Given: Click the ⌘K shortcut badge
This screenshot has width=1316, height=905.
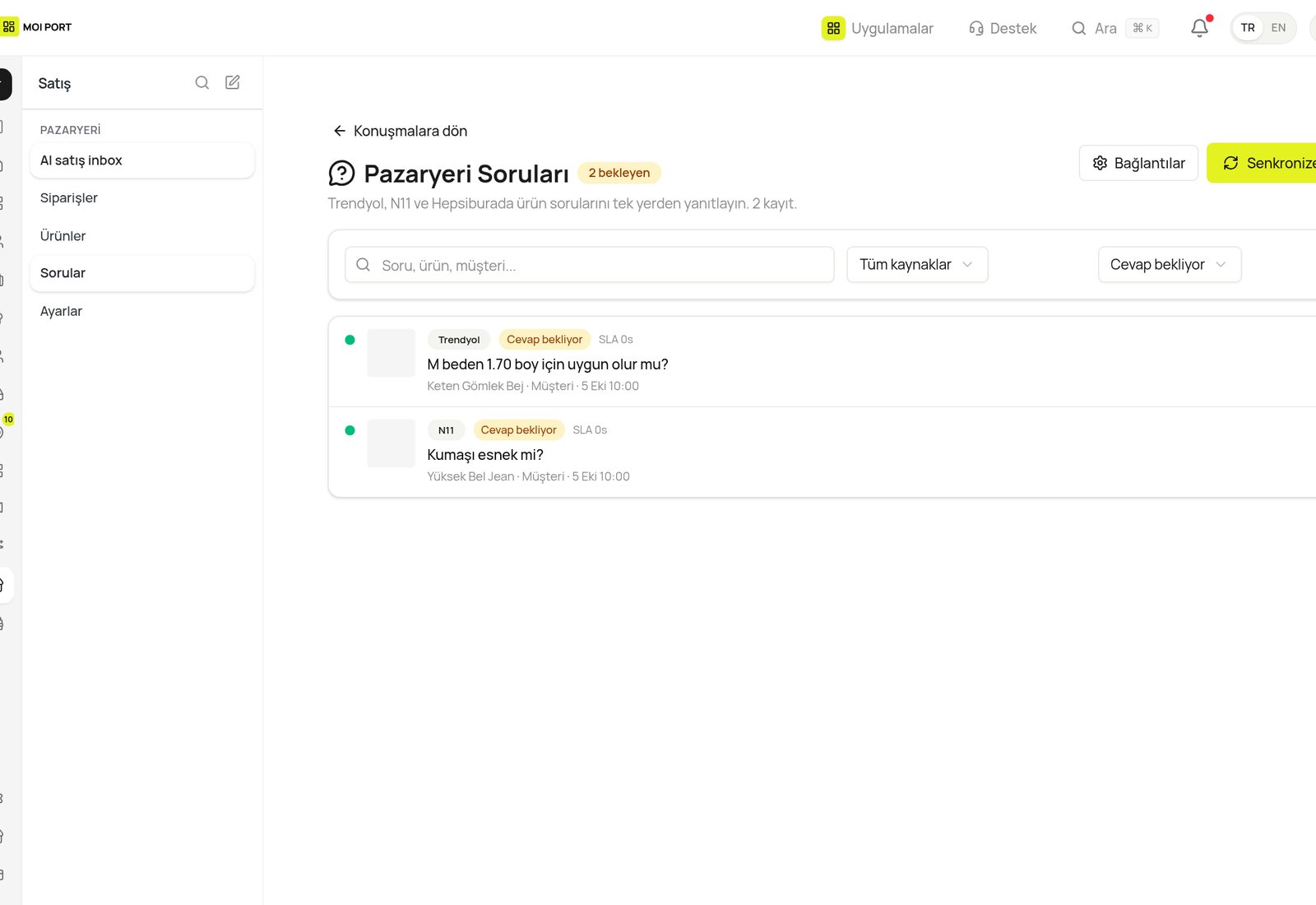Looking at the screenshot, I should [1142, 28].
